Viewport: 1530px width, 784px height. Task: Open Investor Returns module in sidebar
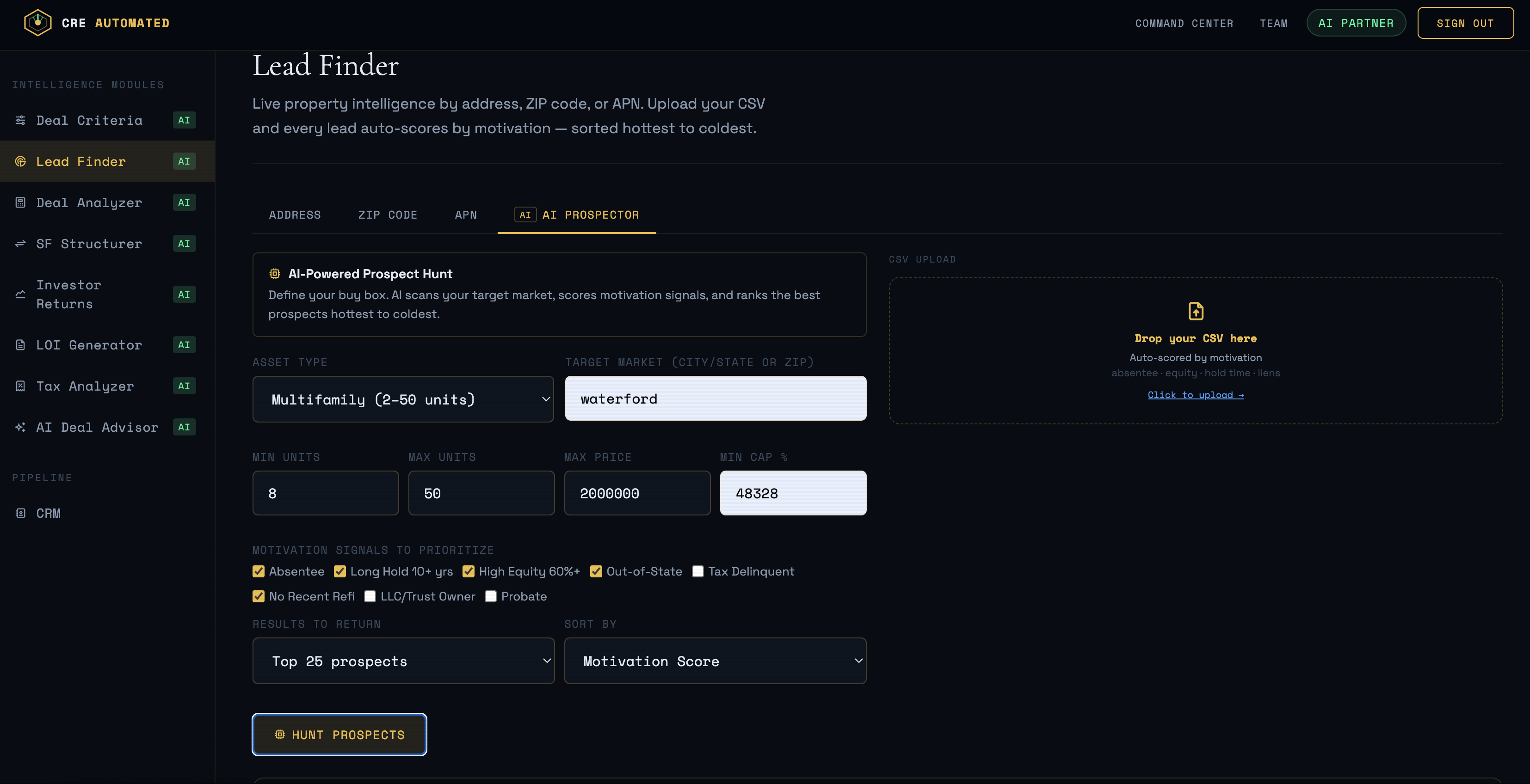tap(107, 294)
